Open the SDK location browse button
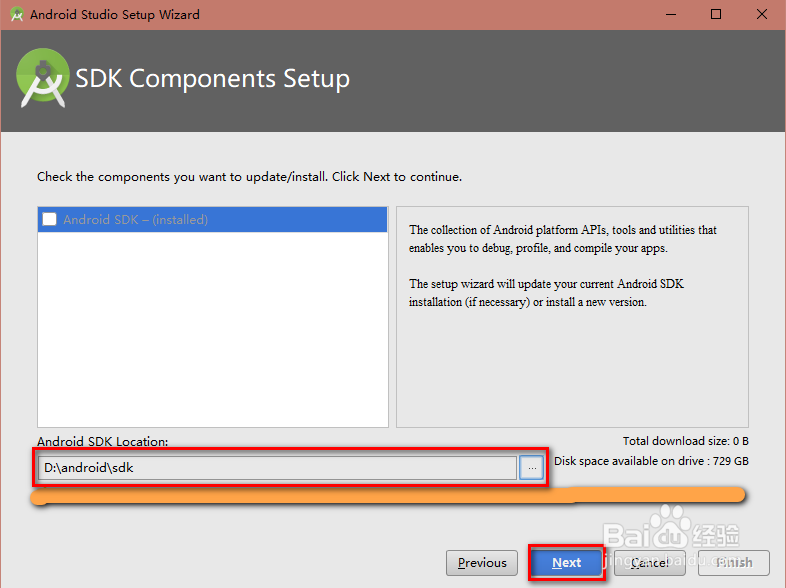The height and width of the screenshot is (588, 786). click(531, 468)
